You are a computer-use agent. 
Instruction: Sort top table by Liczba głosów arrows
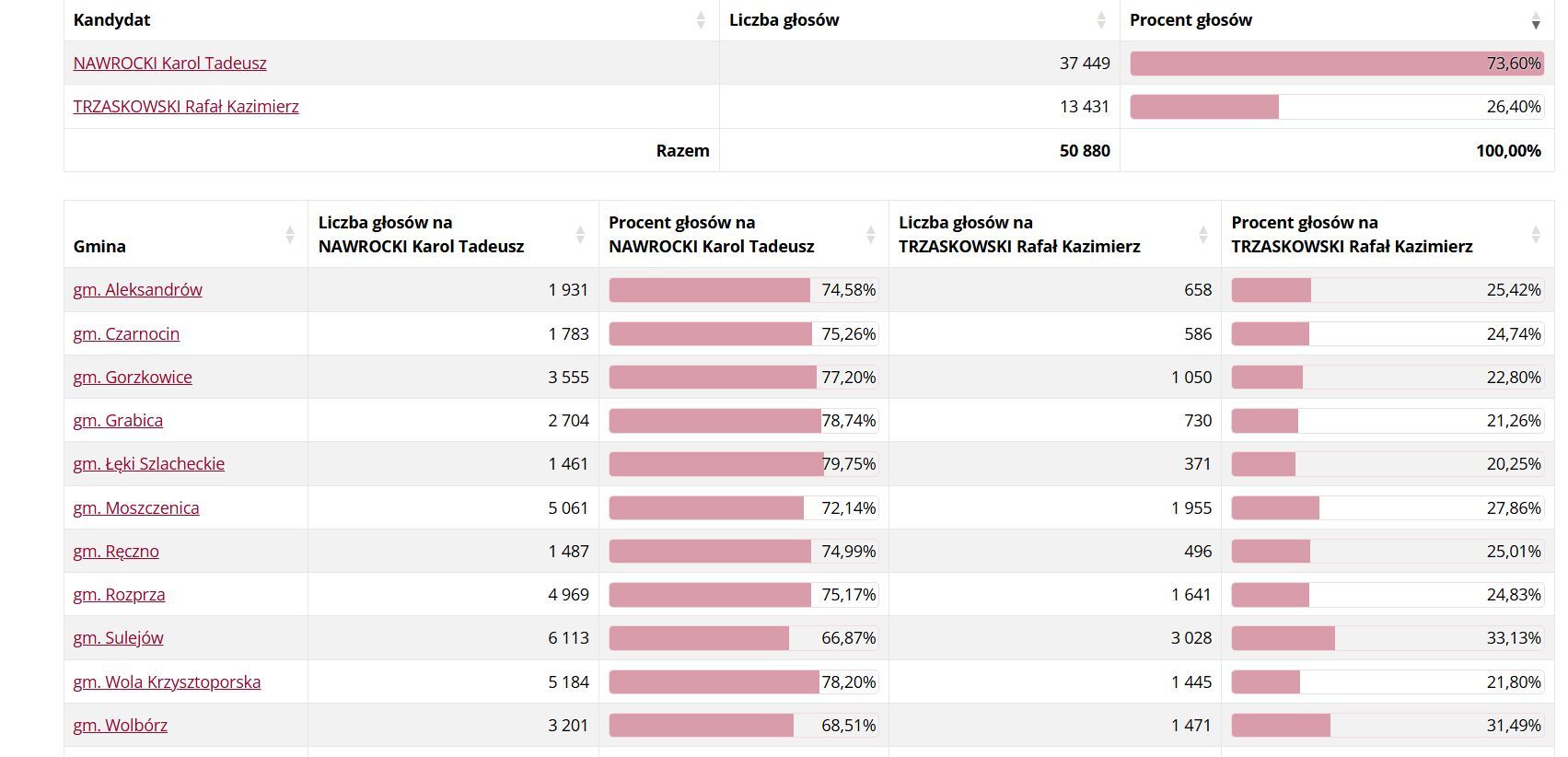pos(1101,20)
